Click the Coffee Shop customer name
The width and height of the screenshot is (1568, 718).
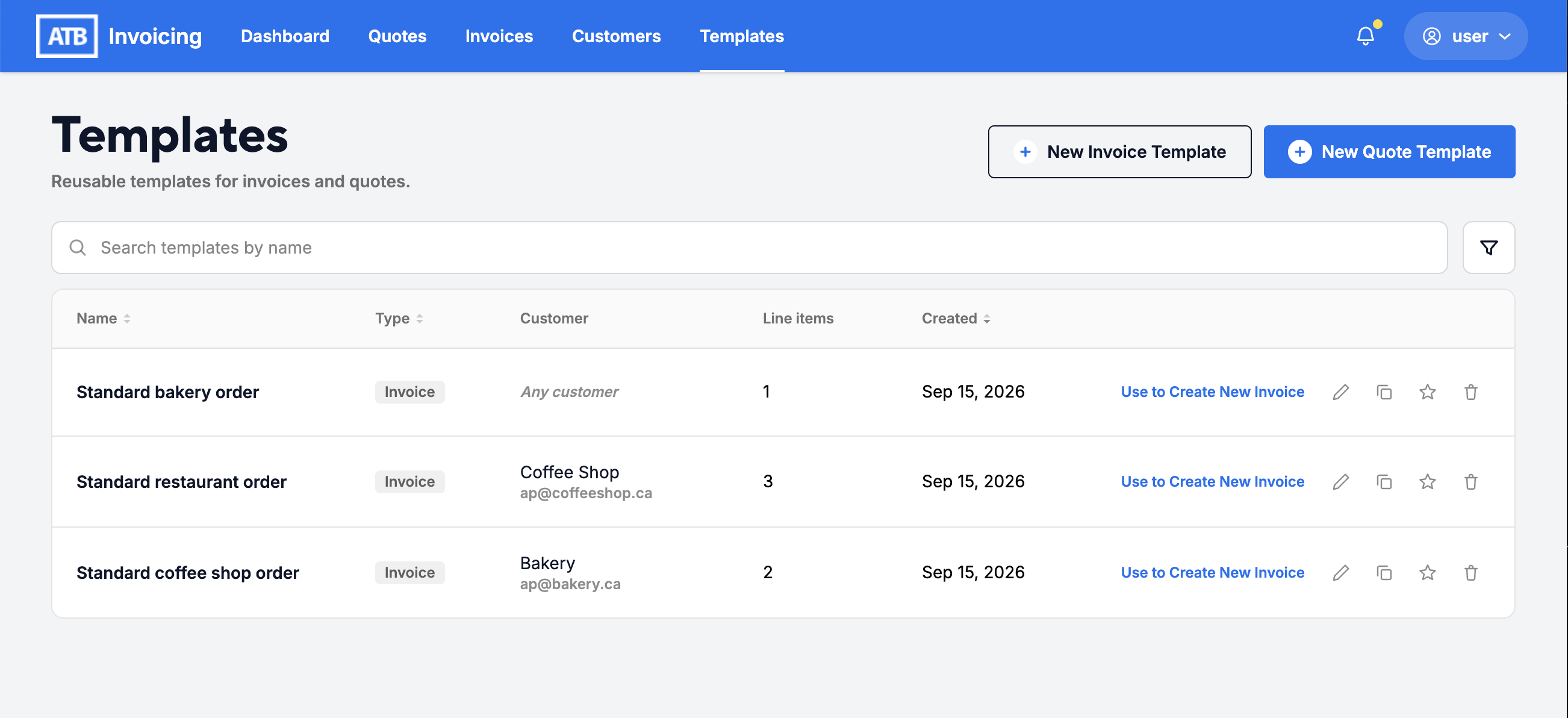click(x=569, y=472)
